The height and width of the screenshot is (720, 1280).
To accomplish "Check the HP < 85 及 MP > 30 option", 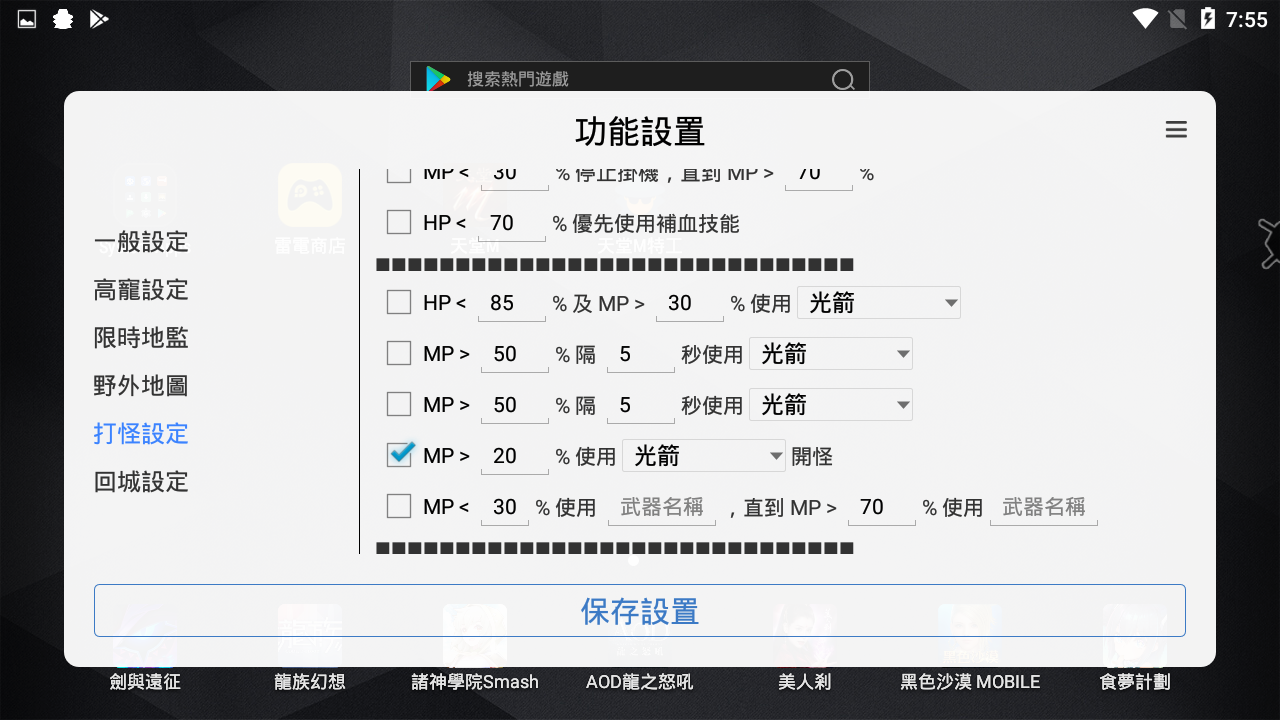I will 398,303.
